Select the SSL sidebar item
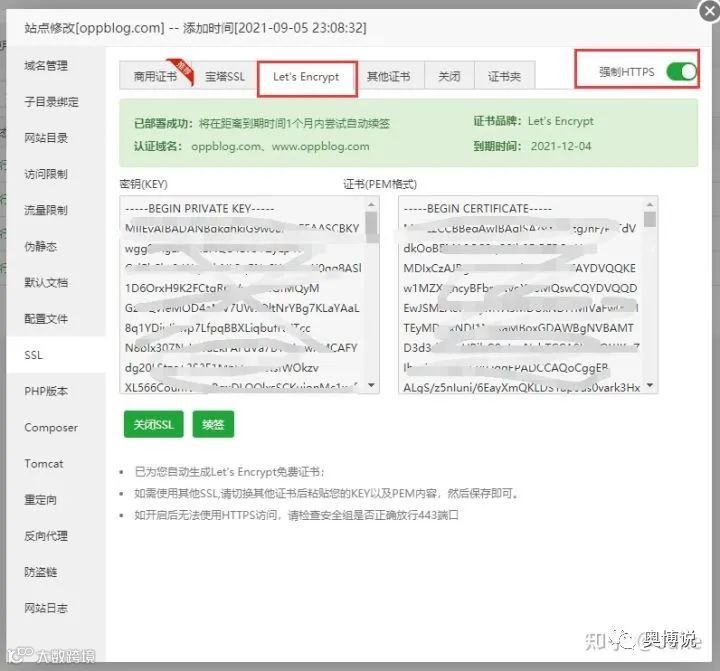This screenshot has height=671, width=720. pyautogui.click(x=56, y=355)
